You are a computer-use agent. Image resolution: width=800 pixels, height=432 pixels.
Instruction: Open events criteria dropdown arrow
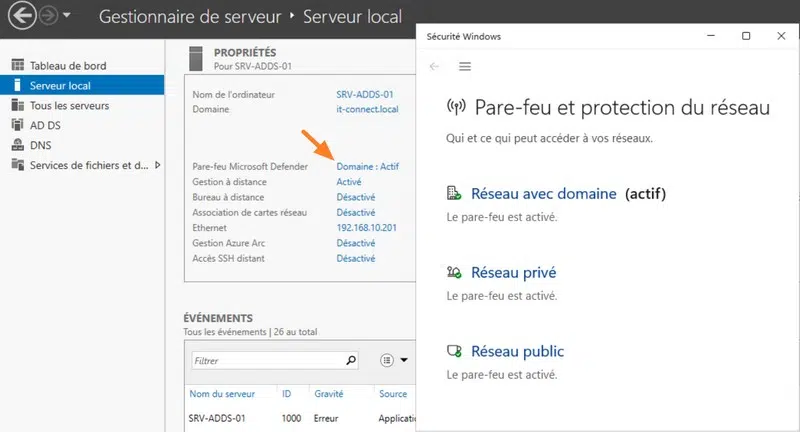(x=404, y=360)
